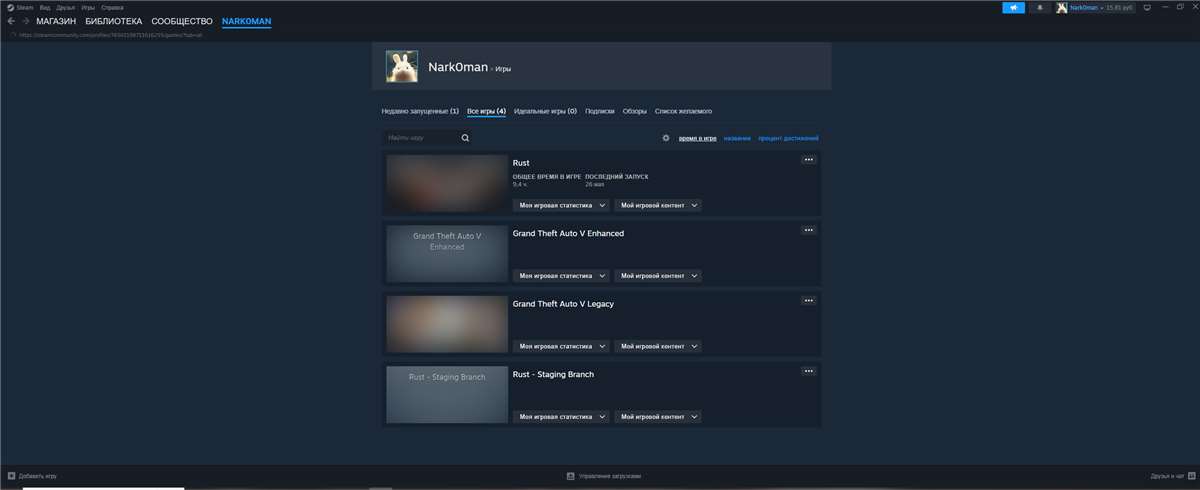The height and width of the screenshot is (490, 1200).
Task: Go to МАГАЗИН section
Action: click(56, 21)
